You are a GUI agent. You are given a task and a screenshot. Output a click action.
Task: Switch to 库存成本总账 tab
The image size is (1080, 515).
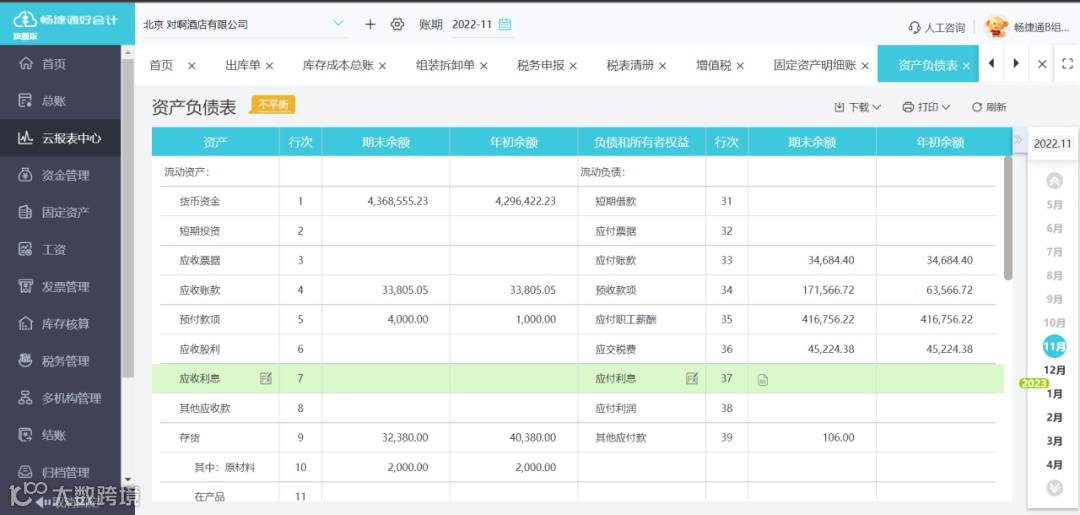click(x=338, y=65)
